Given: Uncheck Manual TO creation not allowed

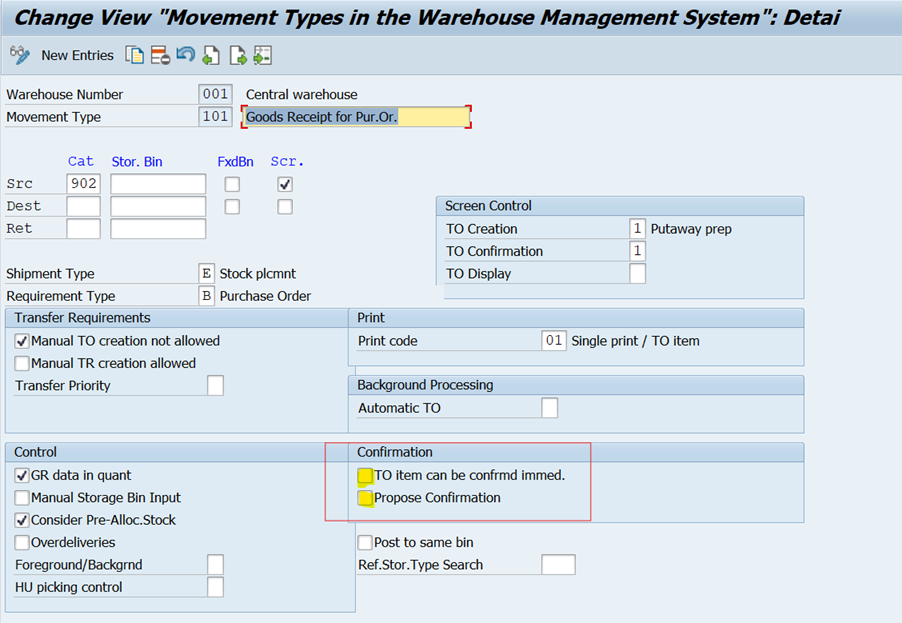Looking at the screenshot, I should [22, 341].
